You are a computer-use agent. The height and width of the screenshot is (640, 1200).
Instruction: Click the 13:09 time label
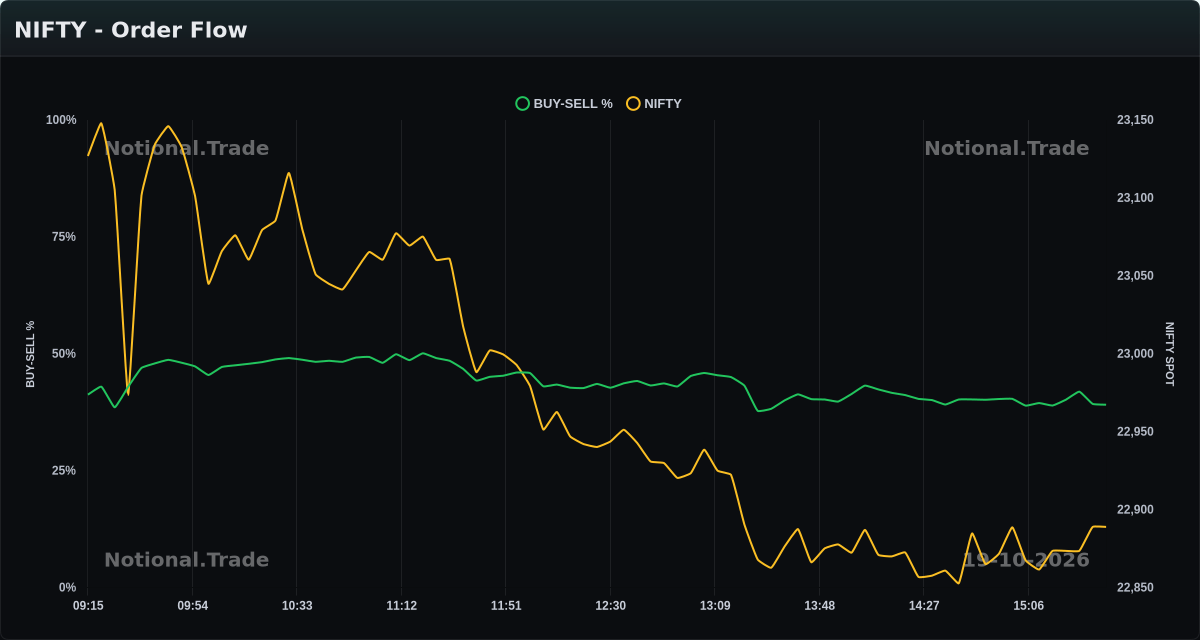coord(715,606)
